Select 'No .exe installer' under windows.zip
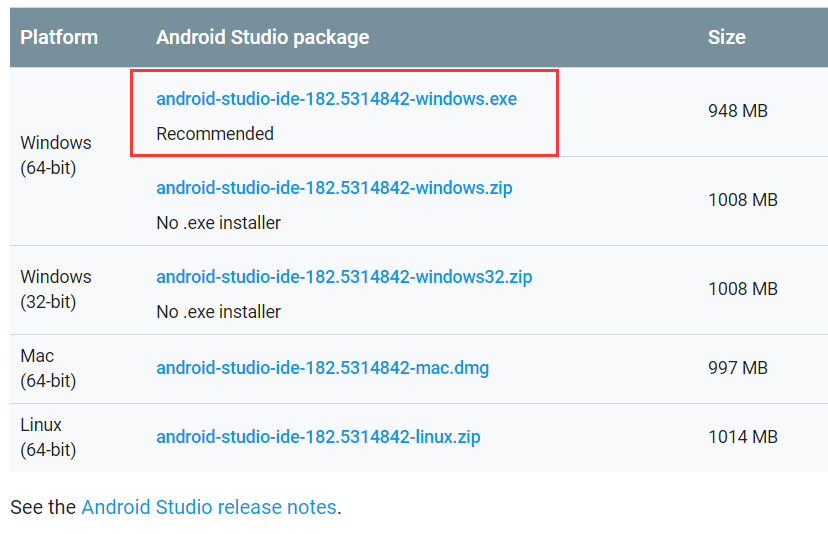The image size is (828, 534). tap(219, 223)
